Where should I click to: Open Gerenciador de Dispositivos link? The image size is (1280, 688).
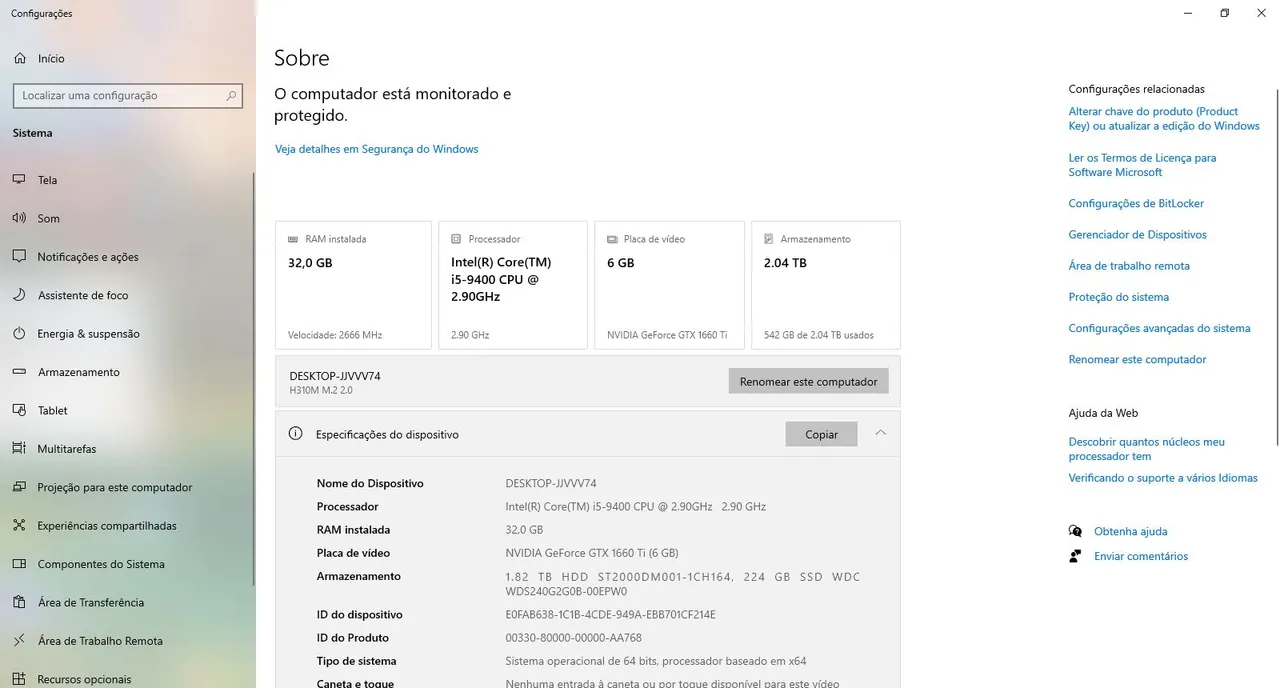click(x=1137, y=235)
